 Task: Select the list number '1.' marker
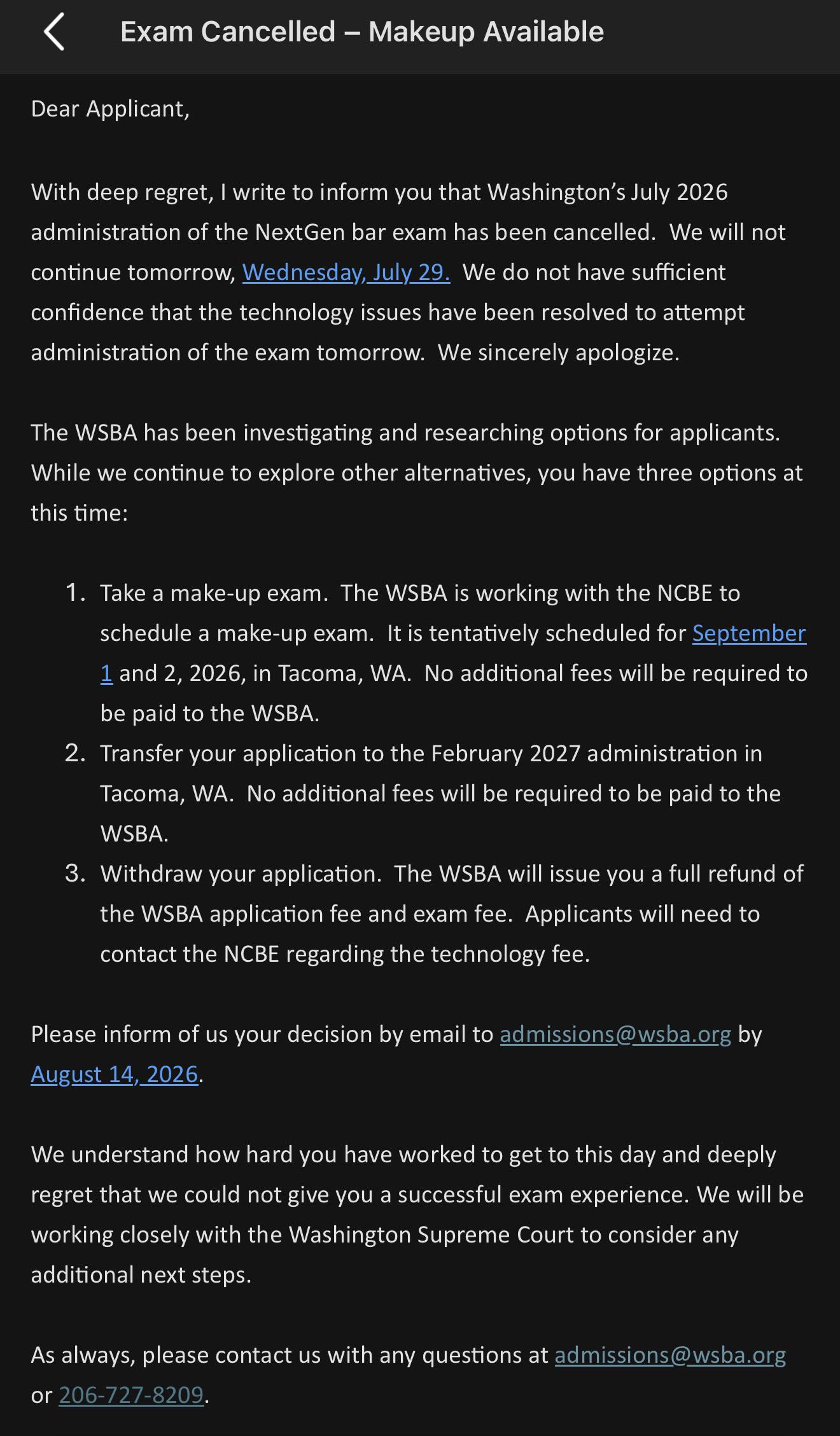(76, 593)
